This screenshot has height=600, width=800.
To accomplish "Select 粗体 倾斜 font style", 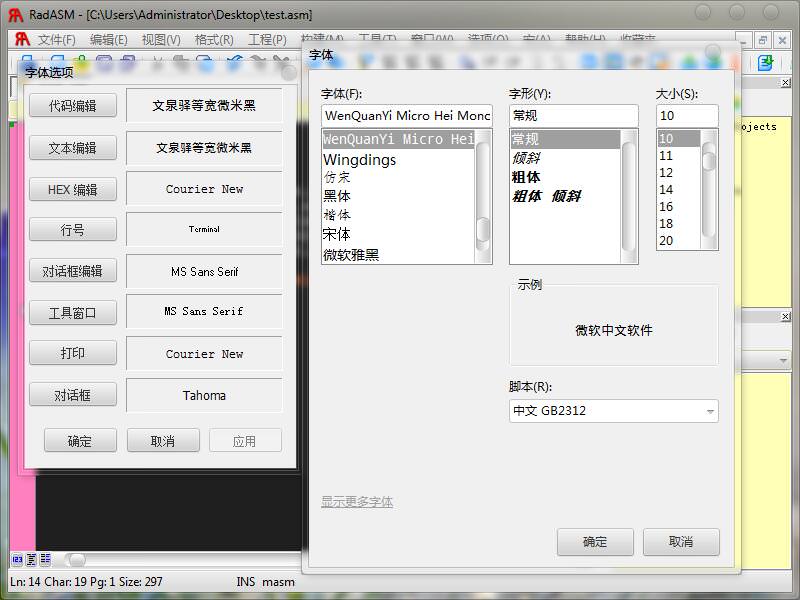I will (565, 196).
